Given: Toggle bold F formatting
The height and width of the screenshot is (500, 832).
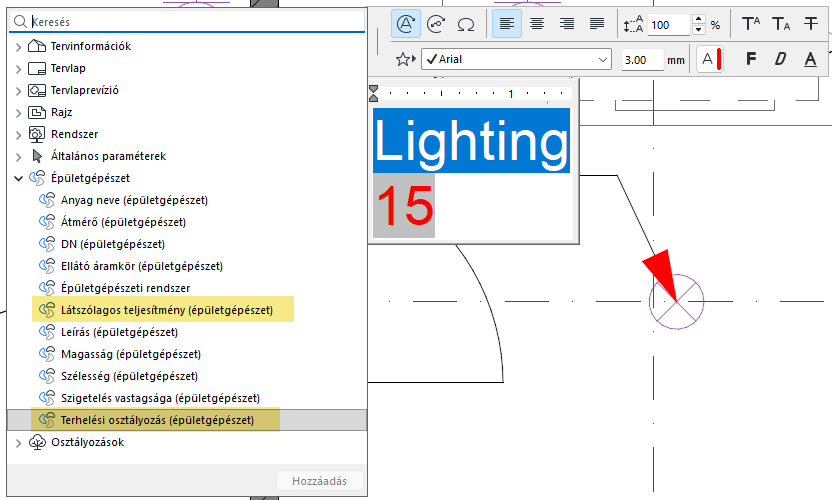Looking at the screenshot, I should tap(751, 59).
